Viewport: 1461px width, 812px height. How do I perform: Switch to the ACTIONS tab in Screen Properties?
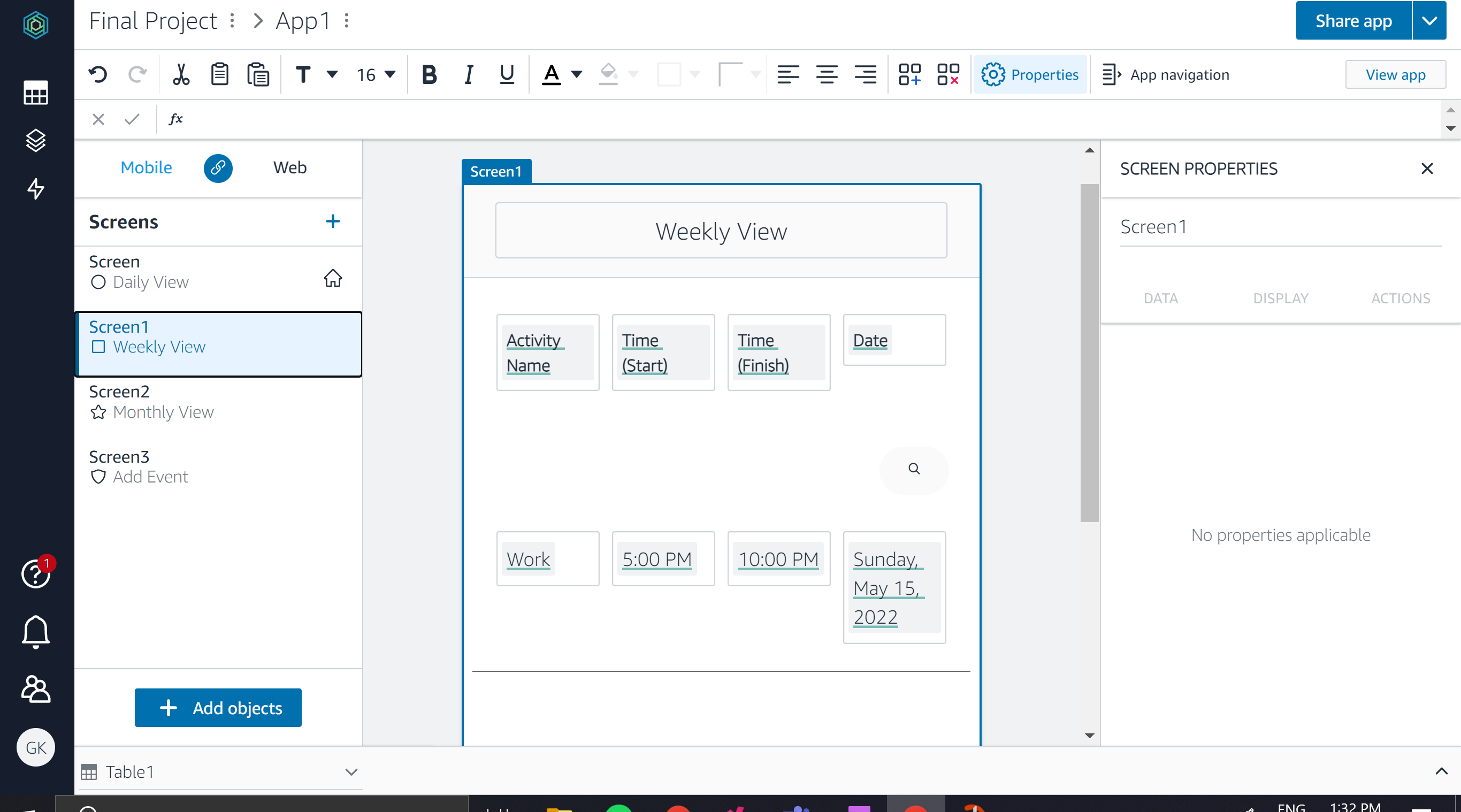tap(1401, 298)
